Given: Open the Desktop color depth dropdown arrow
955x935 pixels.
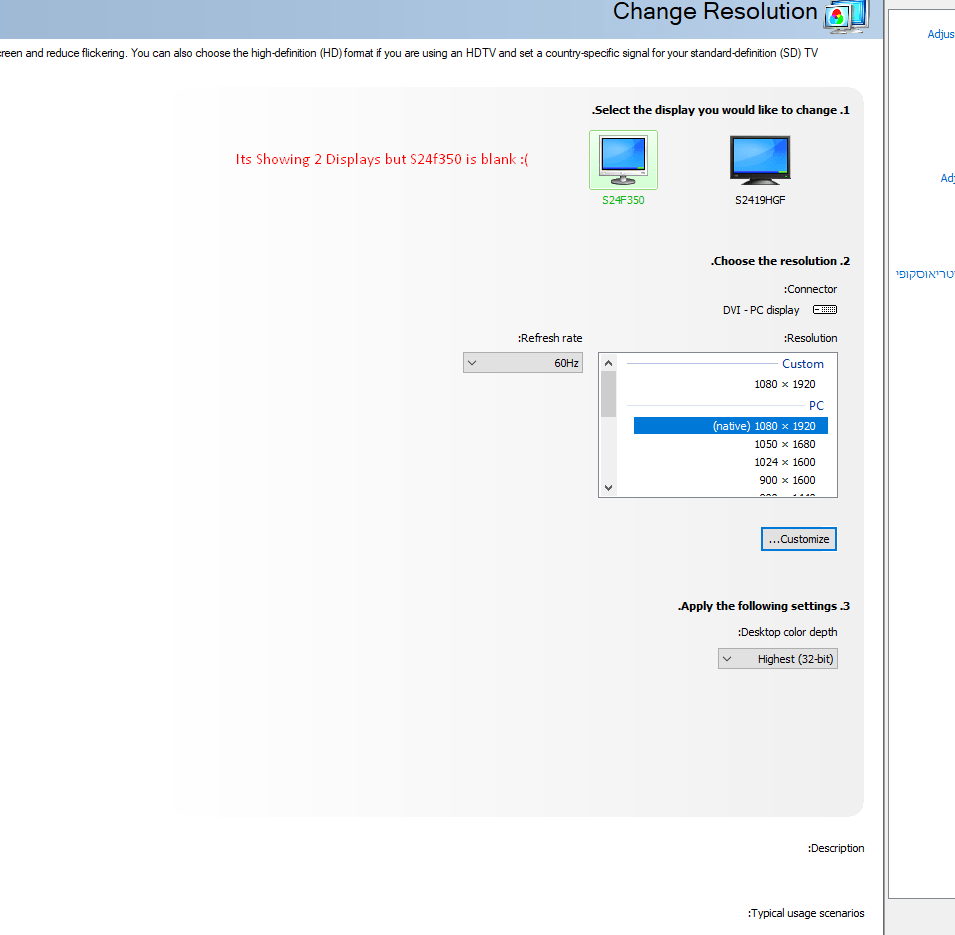Looking at the screenshot, I should click(729, 658).
